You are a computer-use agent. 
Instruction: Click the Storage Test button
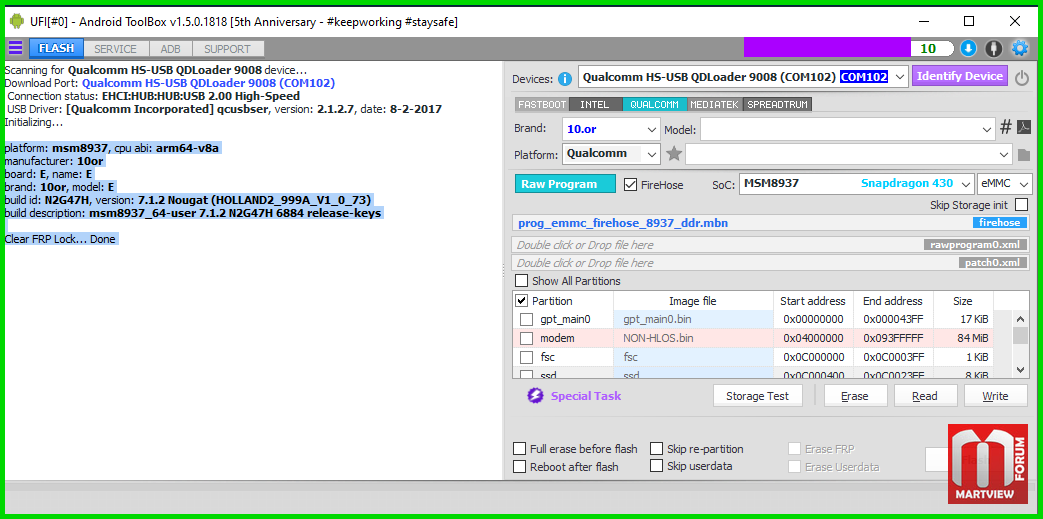coord(757,396)
